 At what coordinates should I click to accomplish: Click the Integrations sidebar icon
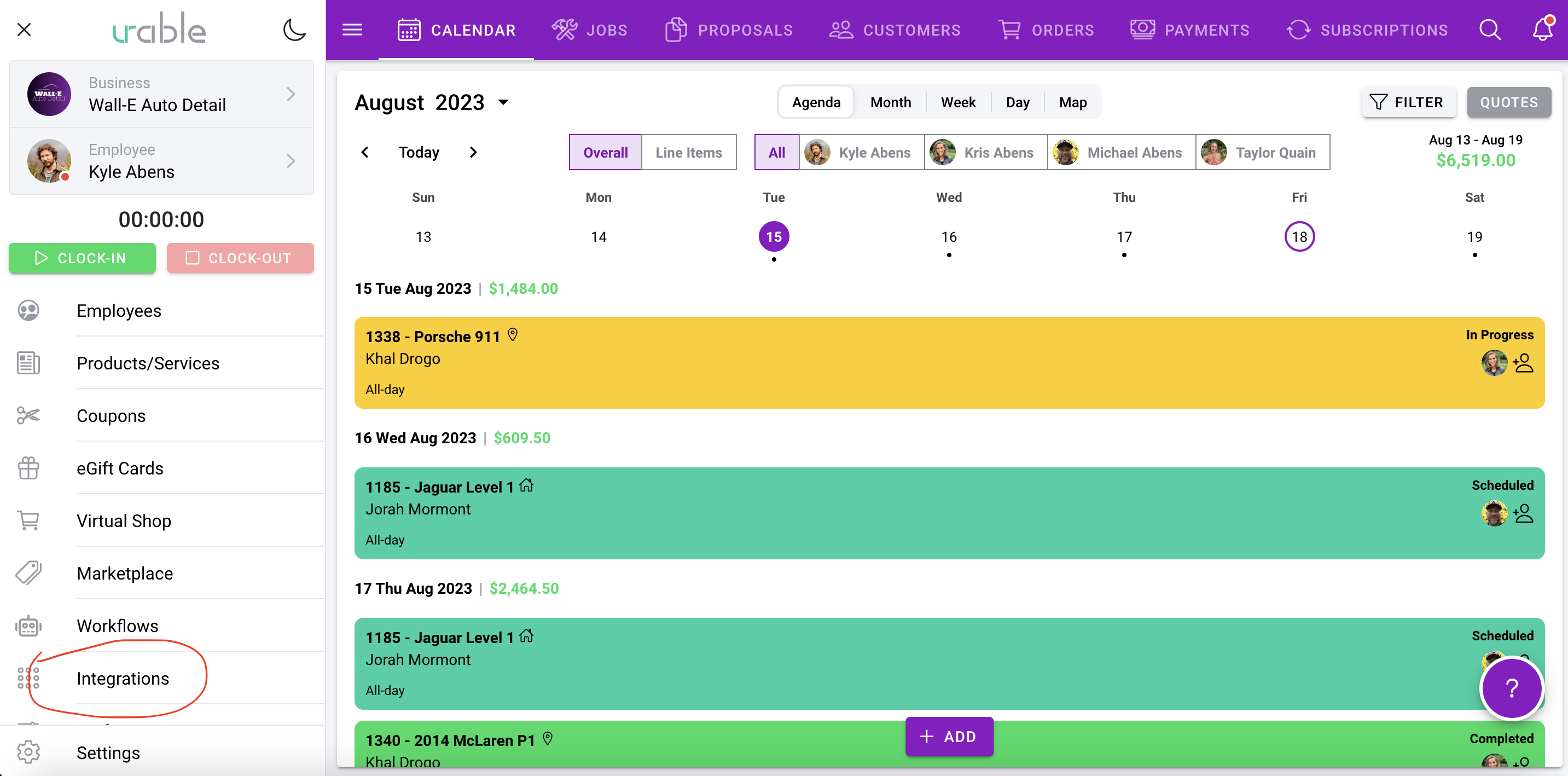pyautogui.click(x=28, y=678)
